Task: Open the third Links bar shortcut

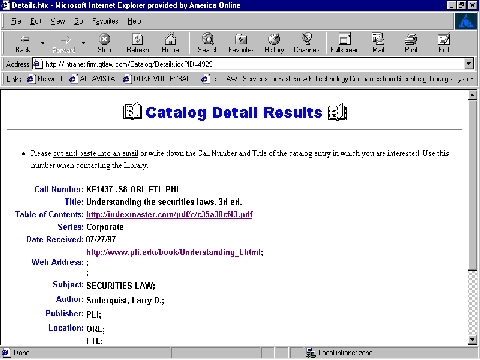Action: [x=156, y=79]
